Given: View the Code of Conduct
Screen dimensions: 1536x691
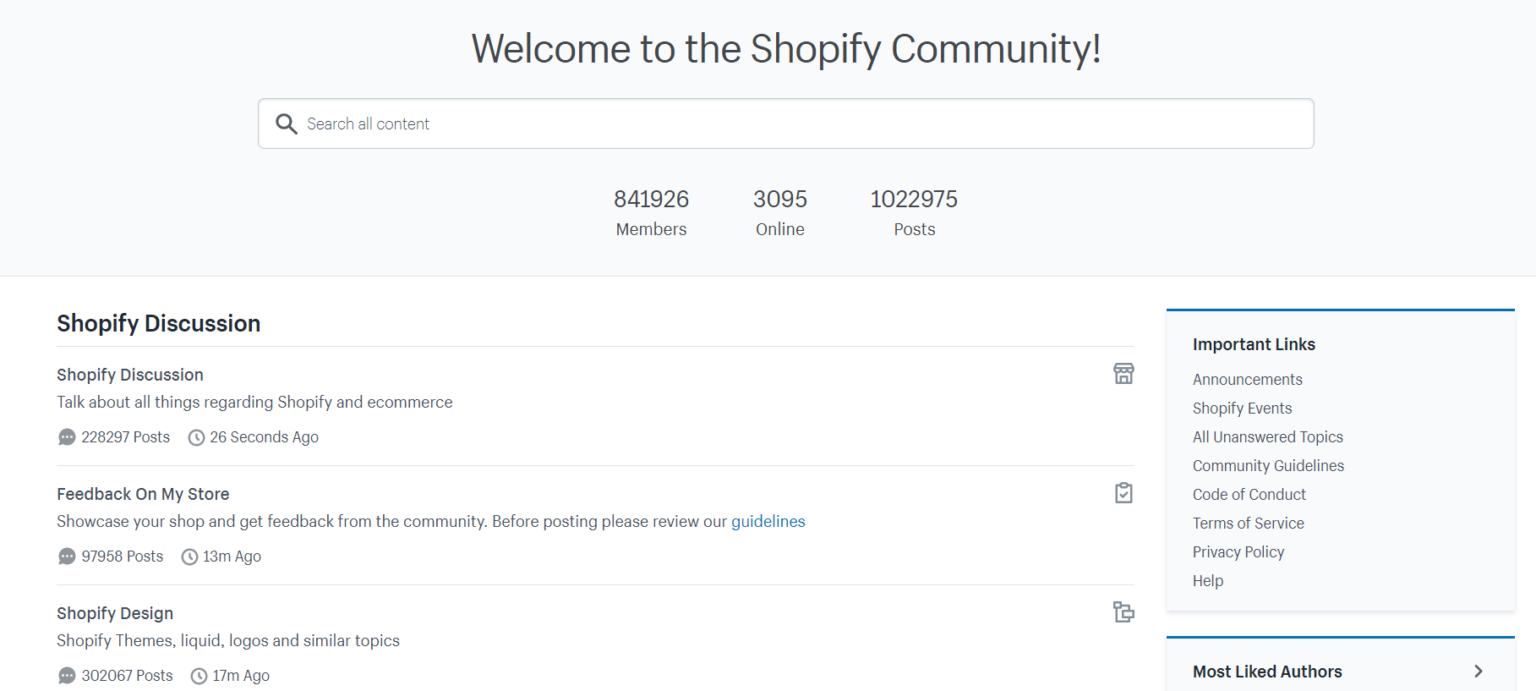Looking at the screenshot, I should (x=1249, y=494).
